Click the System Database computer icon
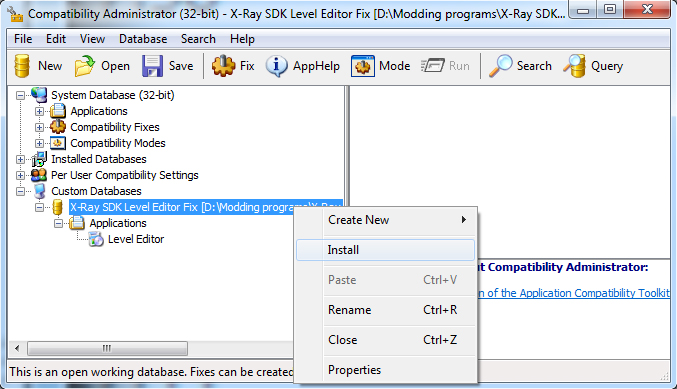 point(39,95)
